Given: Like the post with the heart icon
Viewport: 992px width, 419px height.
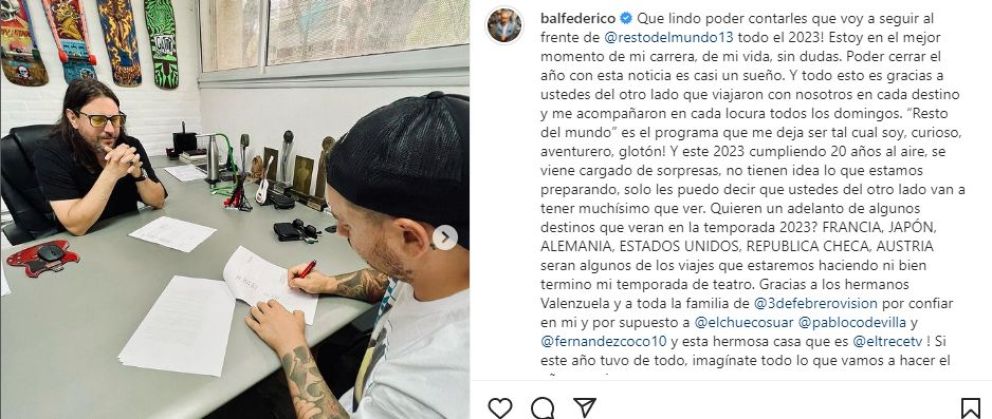Looking at the screenshot, I should click(x=500, y=407).
